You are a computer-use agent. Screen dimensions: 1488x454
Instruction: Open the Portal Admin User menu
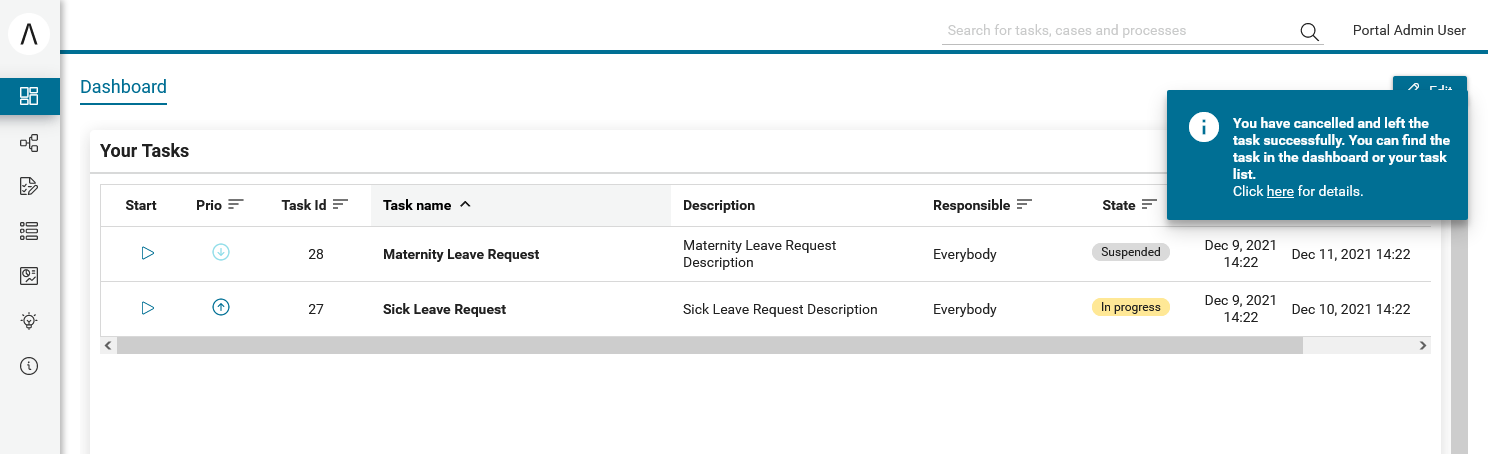pyautogui.click(x=1408, y=30)
